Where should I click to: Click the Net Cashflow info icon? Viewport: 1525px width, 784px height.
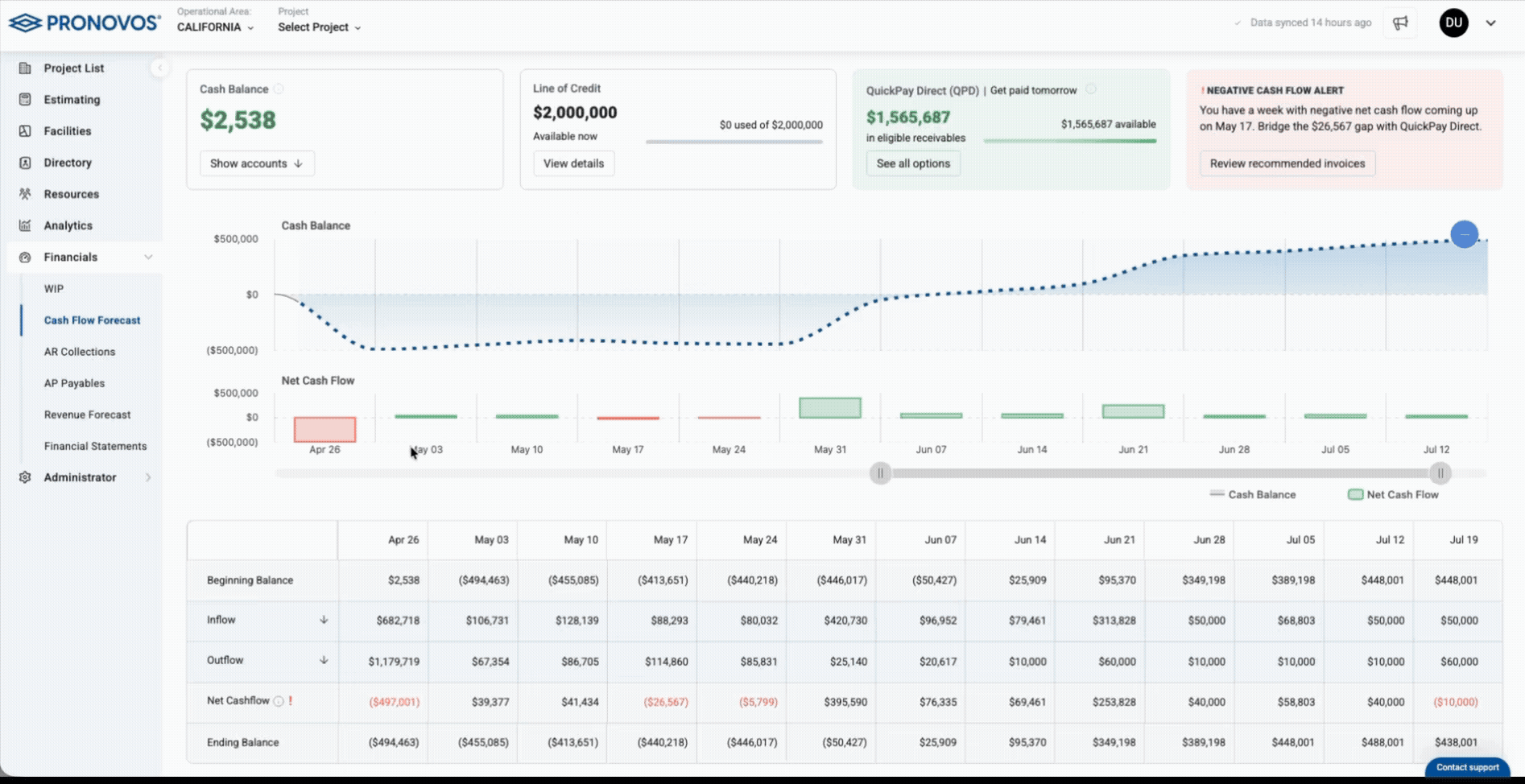coord(279,701)
